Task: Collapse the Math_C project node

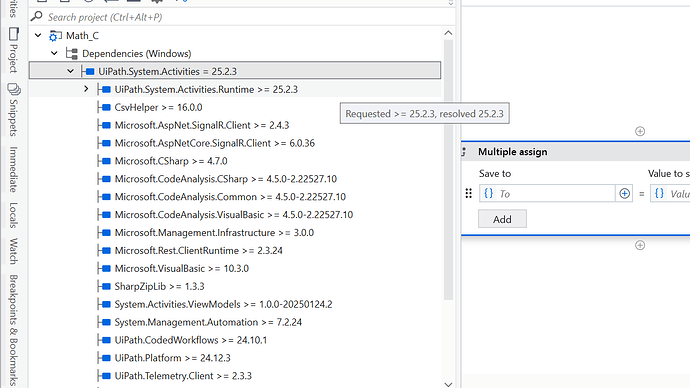Action: coord(38,35)
